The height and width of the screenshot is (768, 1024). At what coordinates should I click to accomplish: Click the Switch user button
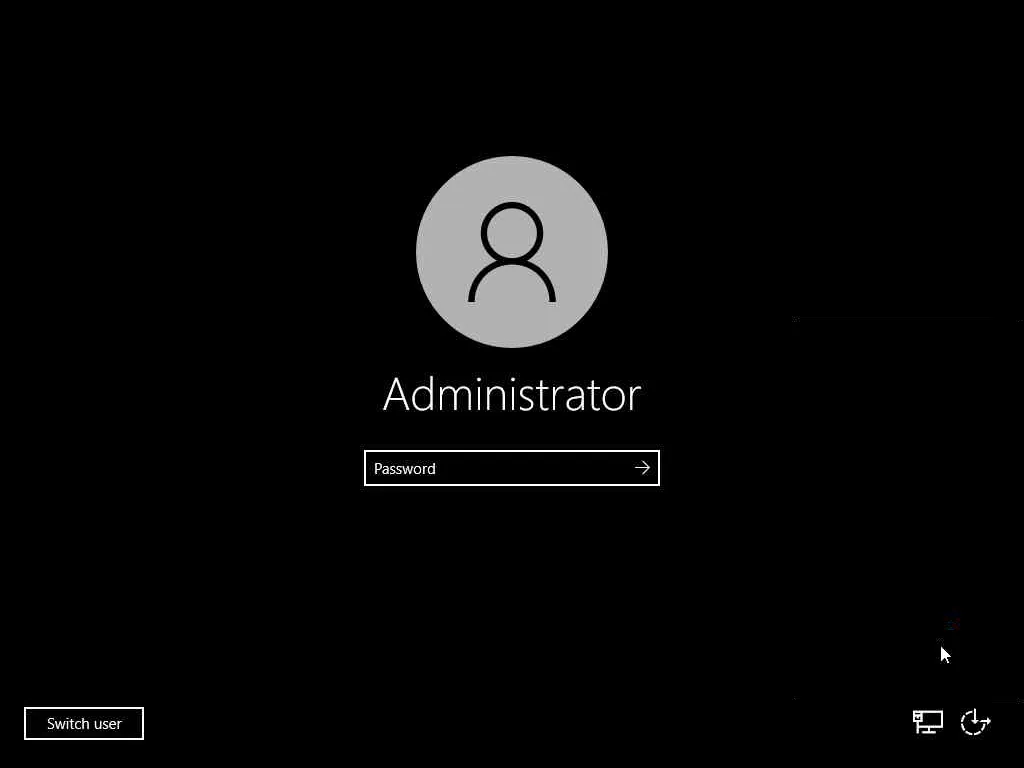click(84, 724)
